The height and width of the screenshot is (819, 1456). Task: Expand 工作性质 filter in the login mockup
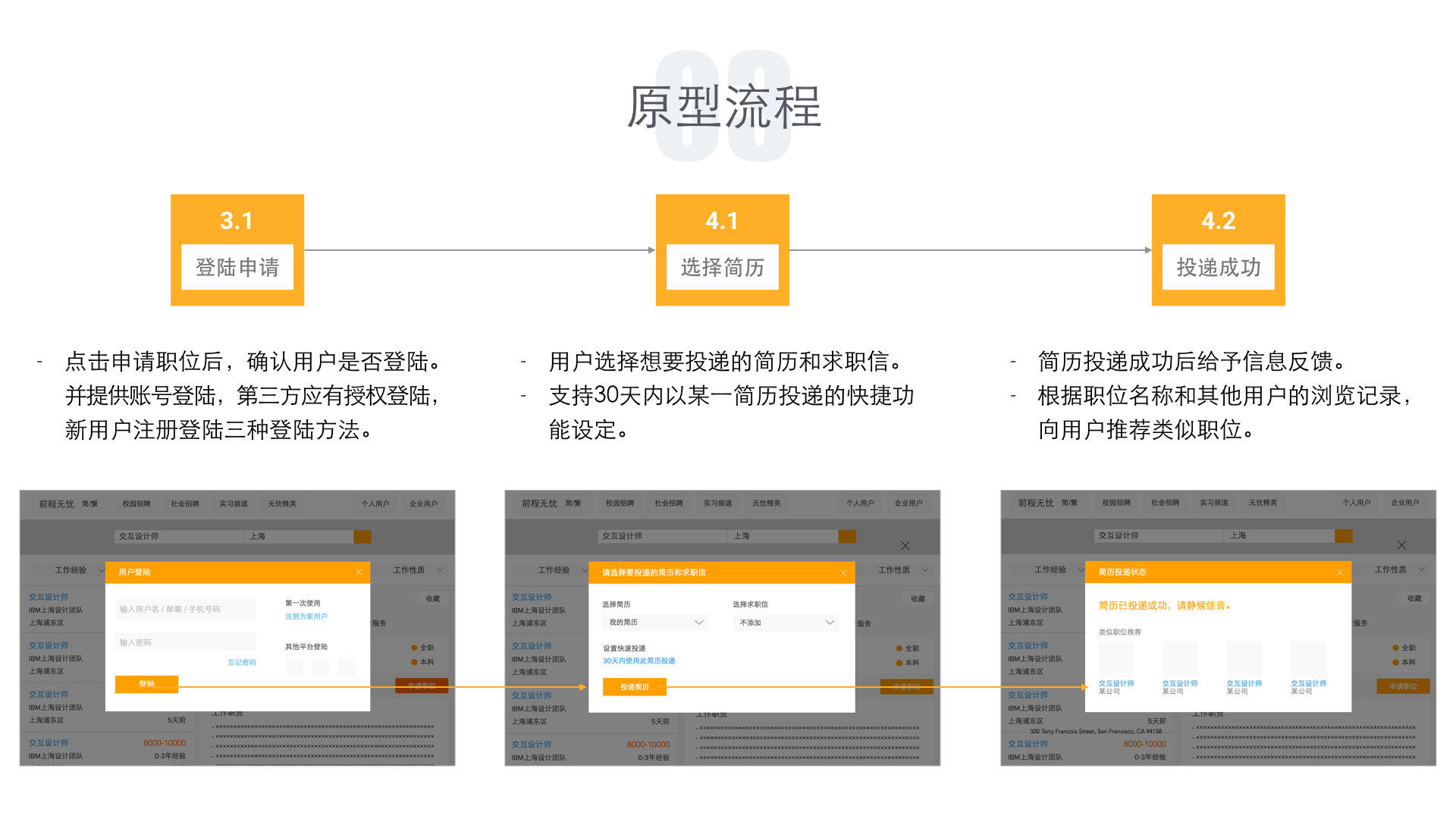[418, 570]
